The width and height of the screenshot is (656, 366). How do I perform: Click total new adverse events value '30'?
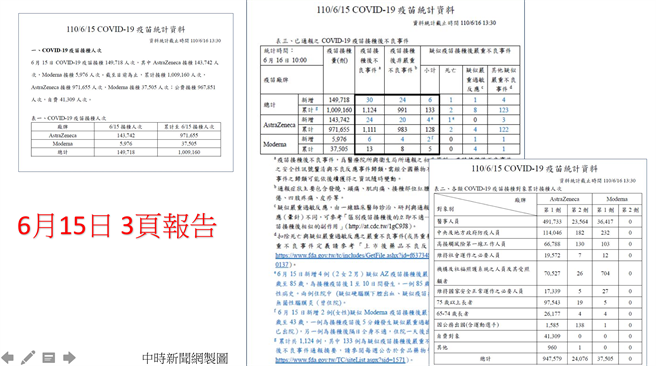[369, 100]
